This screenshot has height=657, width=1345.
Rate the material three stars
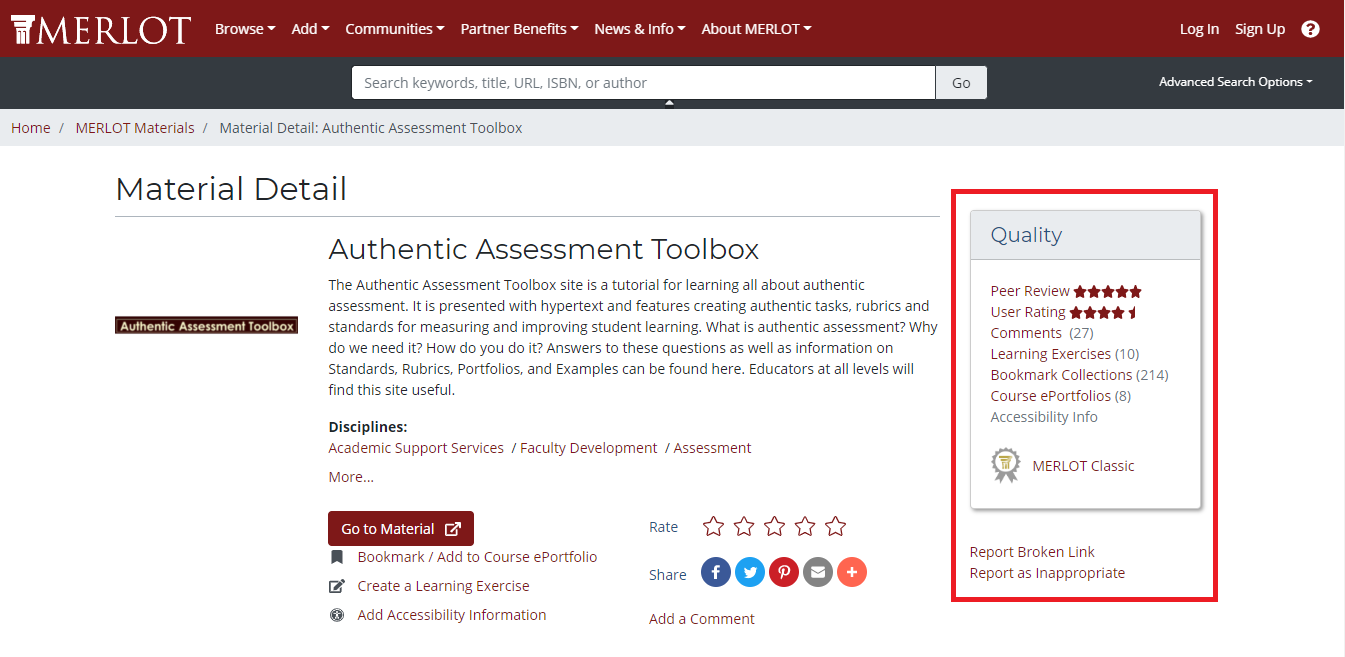pyautogui.click(x=775, y=526)
